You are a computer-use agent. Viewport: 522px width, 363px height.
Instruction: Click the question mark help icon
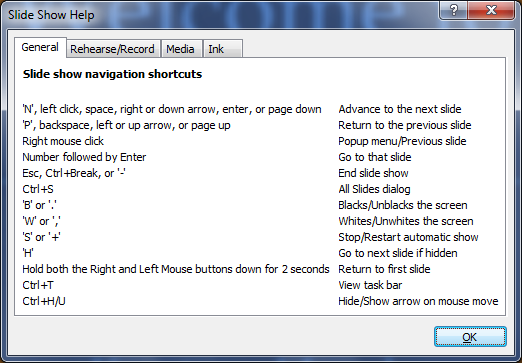tap(453, 10)
